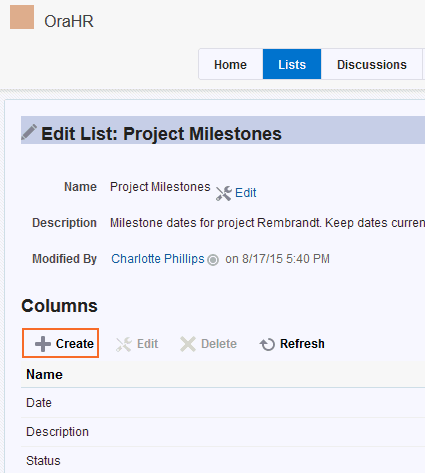Screen dimensions: 425x473
Task: Click the OraHR portal title text
Action: pyautogui.click(x=69, y=21)
